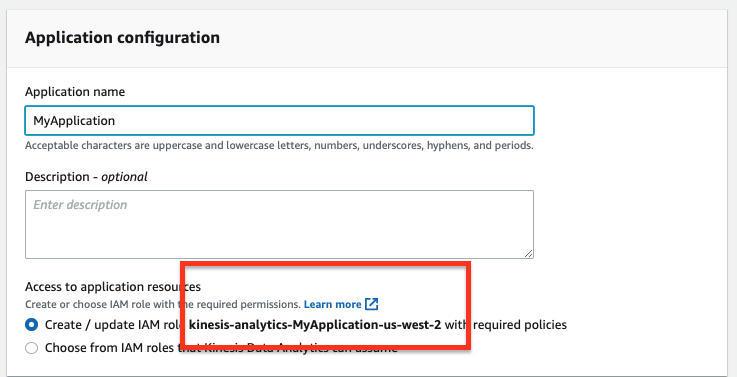Grab the description box resize handle
This screenshot has height=377, width=737.
click(x=528, y=253)
